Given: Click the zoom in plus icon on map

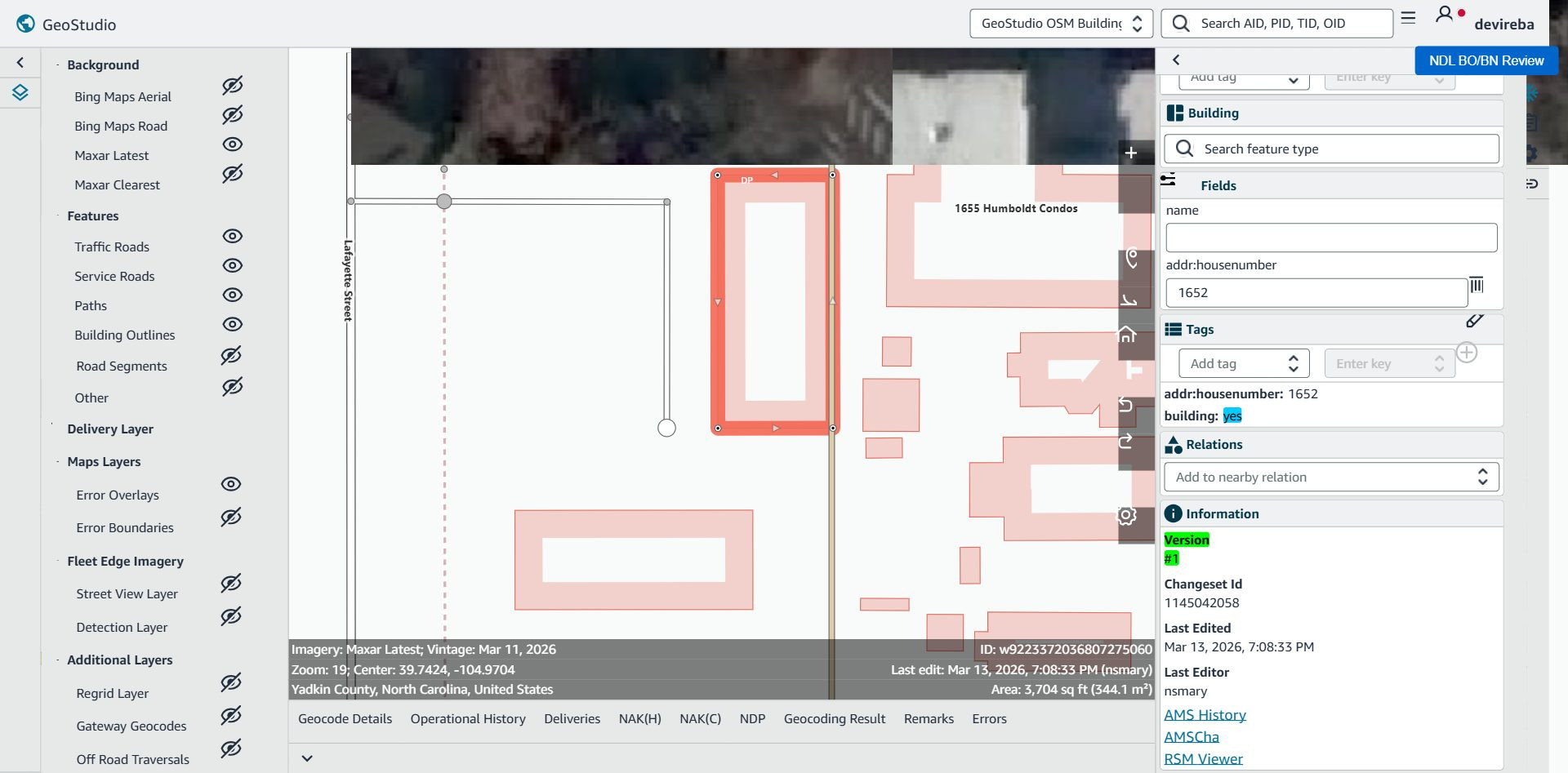Looking at the screenshot, I should point(1131,153).
